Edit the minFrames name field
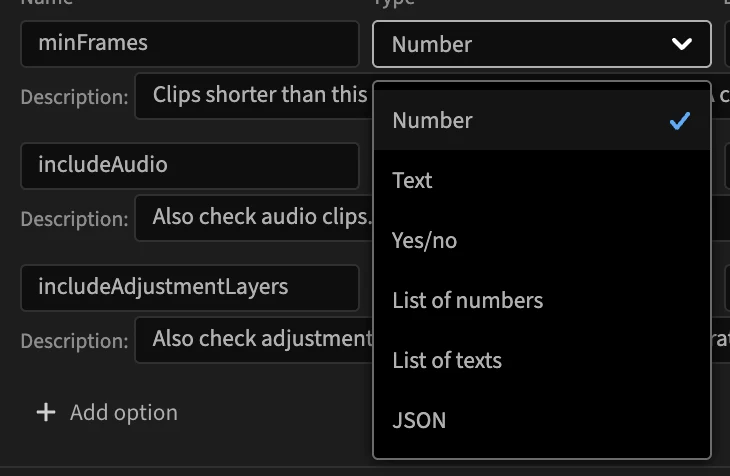 point(190,44)
